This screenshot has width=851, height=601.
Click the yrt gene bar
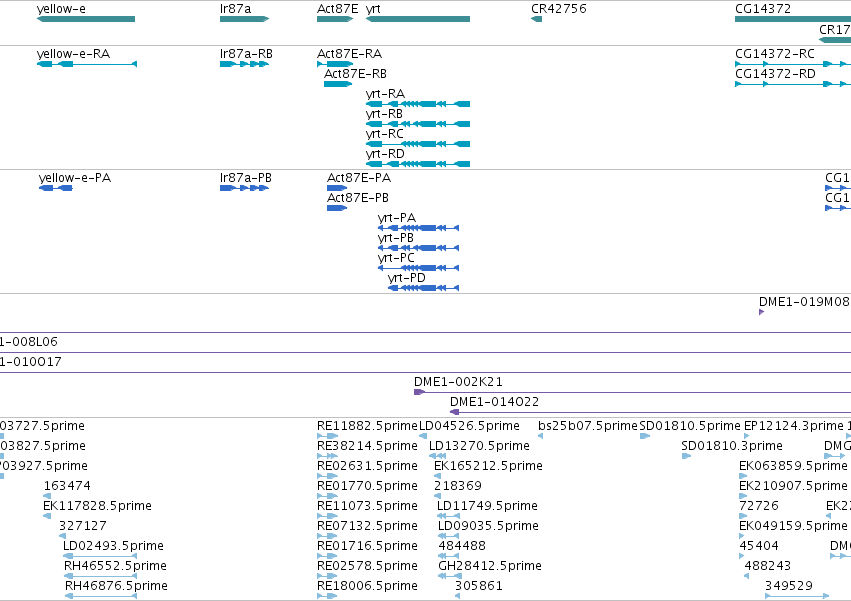(x=418, y=19)
